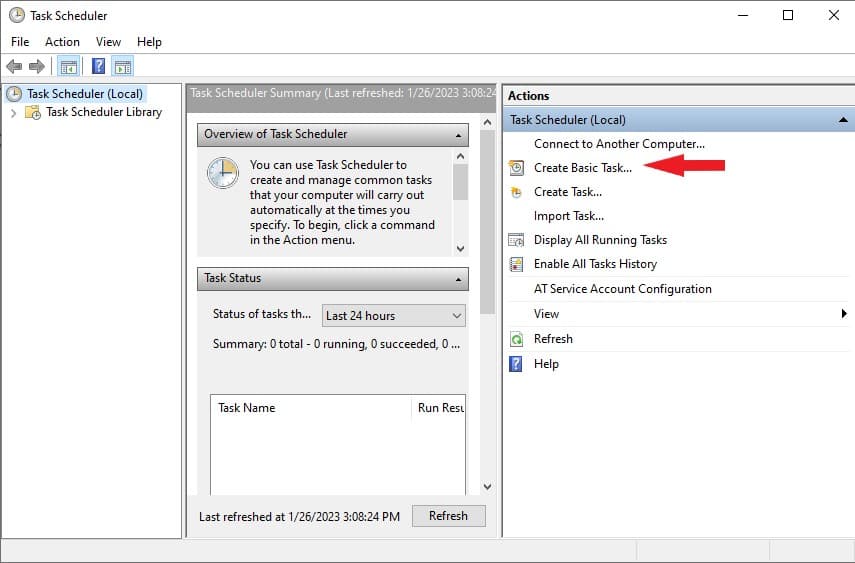Collapse the Task Status section

458,279
